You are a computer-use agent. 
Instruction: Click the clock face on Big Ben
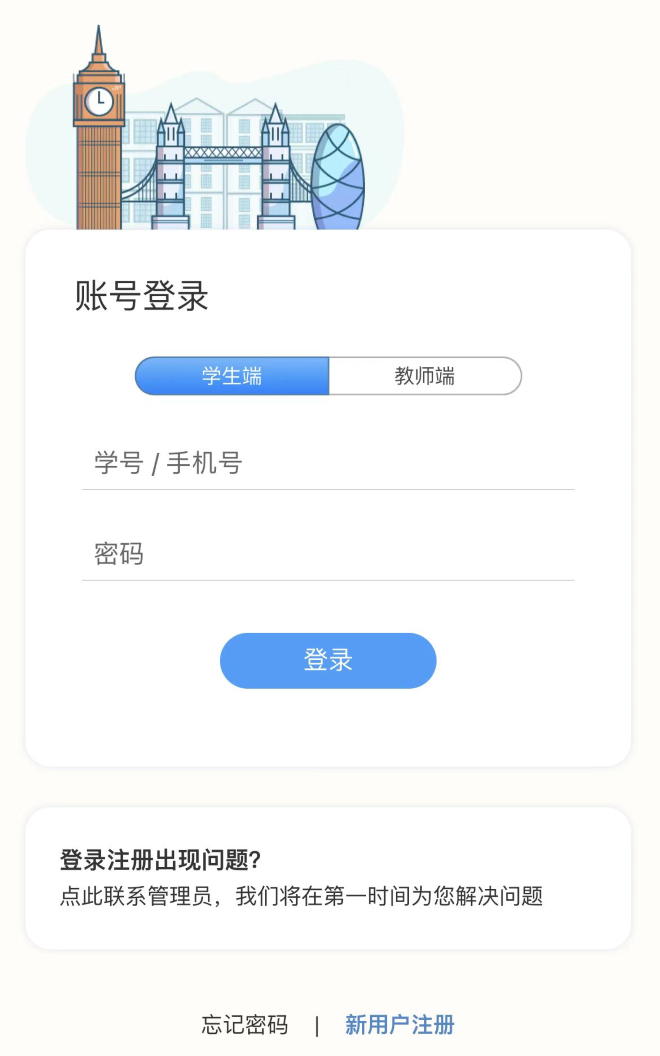pos(99,101)
